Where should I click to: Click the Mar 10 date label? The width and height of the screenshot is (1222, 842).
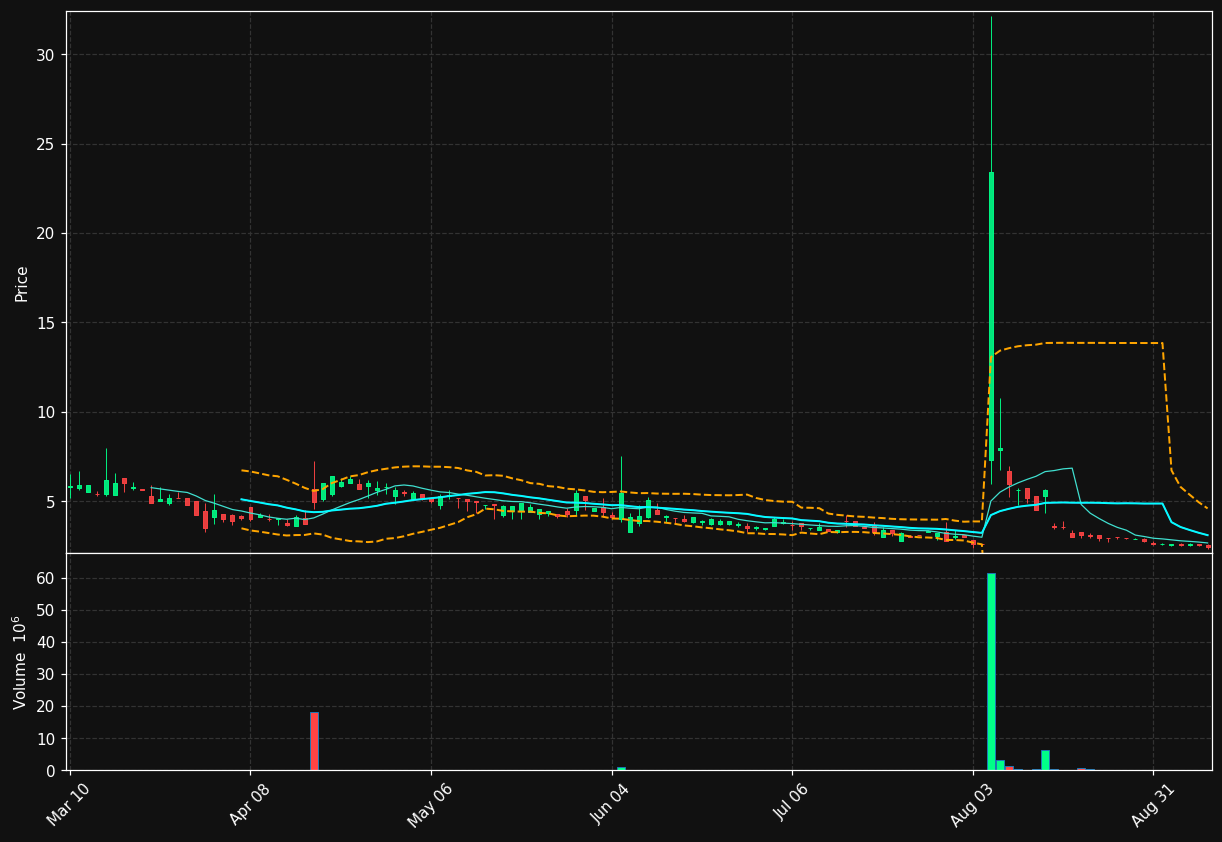point(68,805)
